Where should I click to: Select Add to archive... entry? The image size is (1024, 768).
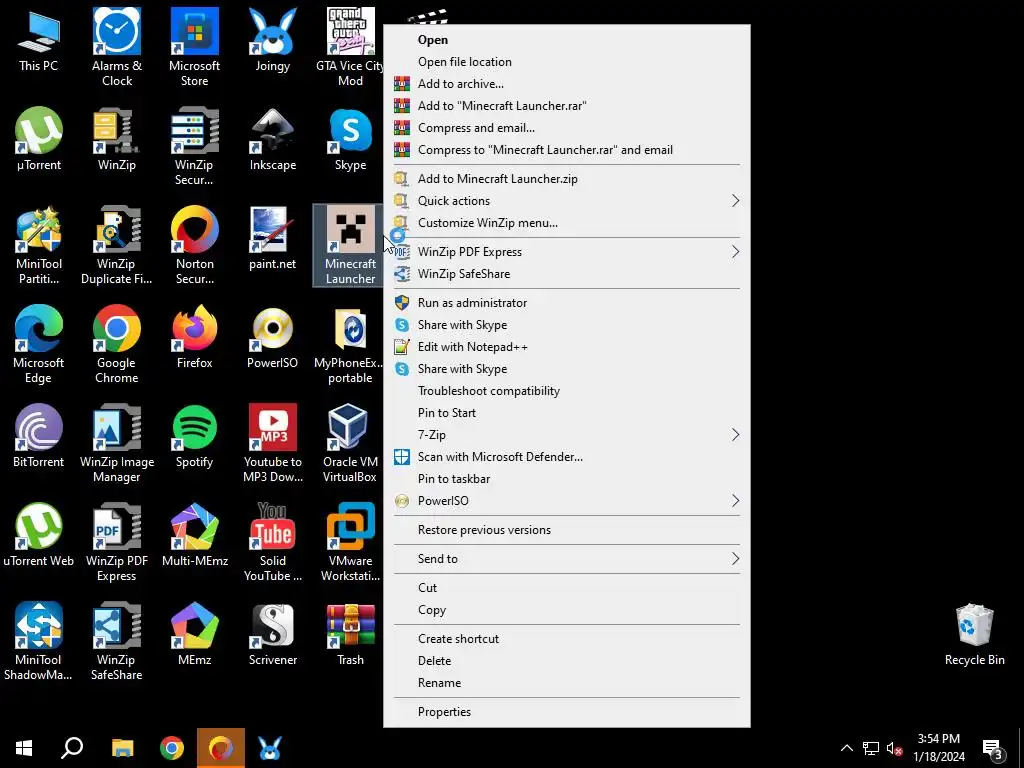click(x=567, y=84)
